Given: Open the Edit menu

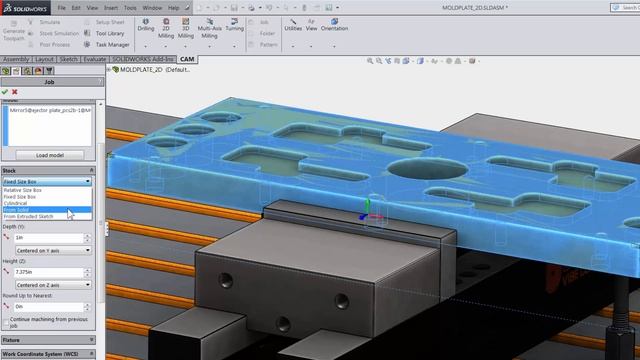Looking at the screenshot, I should (x=76, y=8).
